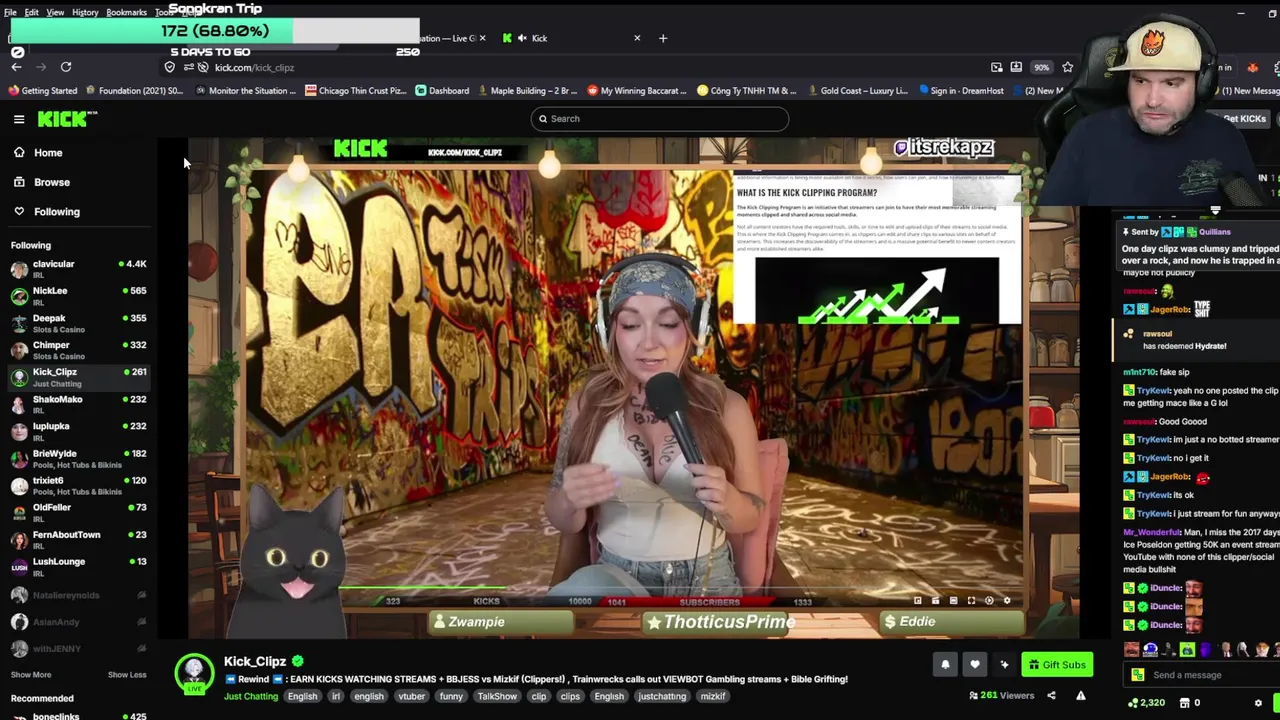
Task: Click the zoom level 90% indicator
Action: tap(1042, 67)
